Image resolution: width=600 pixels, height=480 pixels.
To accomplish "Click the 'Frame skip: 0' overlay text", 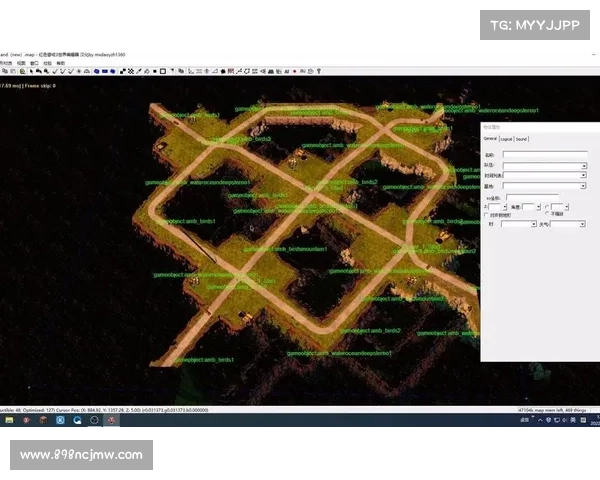I will tap(40, 86).
